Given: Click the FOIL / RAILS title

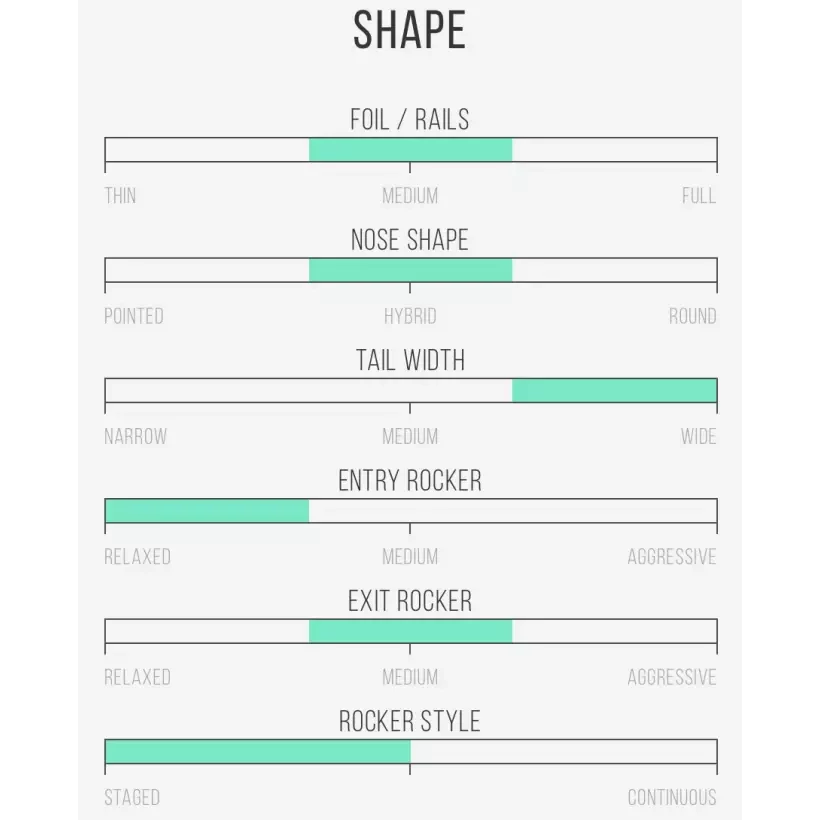Looking at the screenshot, I should 410,120.
